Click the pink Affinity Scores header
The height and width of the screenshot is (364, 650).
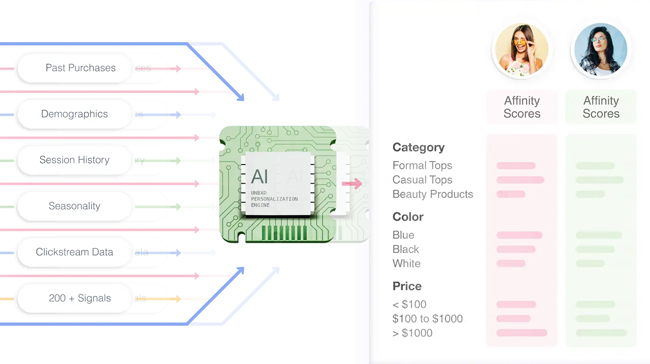point(522,107)
